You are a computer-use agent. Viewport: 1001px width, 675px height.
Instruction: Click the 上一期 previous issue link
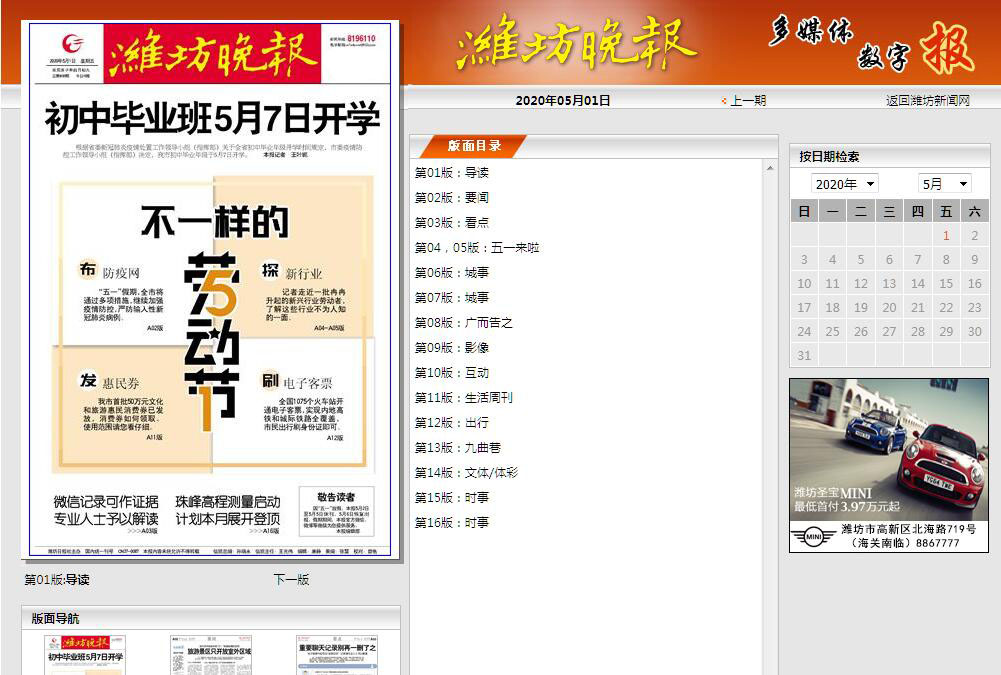(747, 101)
